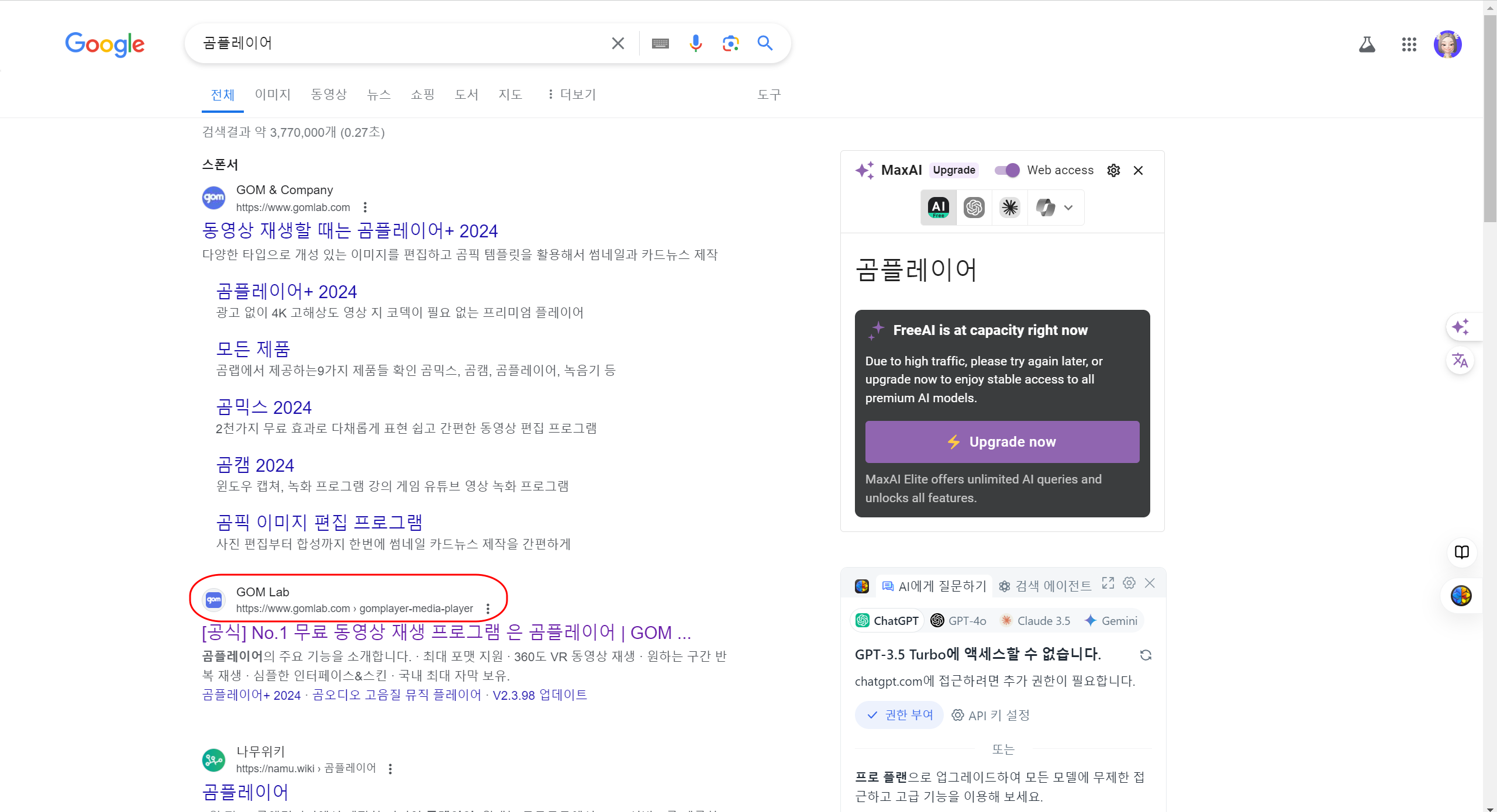Viewport: 1497px width, 812px height.
Task: Close the MaxAI panel
Action: click(x=1138, y=170)
